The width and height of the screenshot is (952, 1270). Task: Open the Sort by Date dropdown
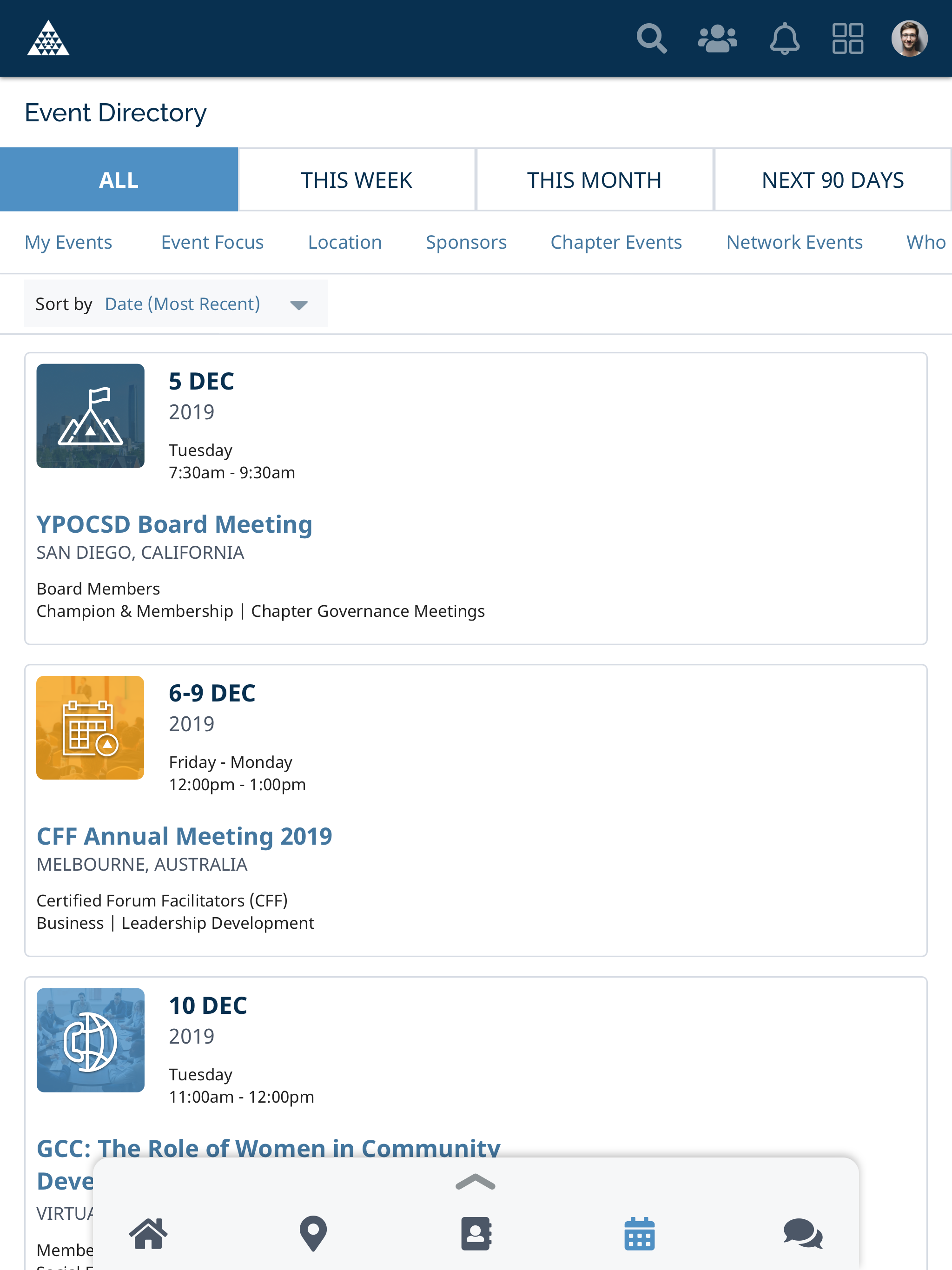point(176,304)
